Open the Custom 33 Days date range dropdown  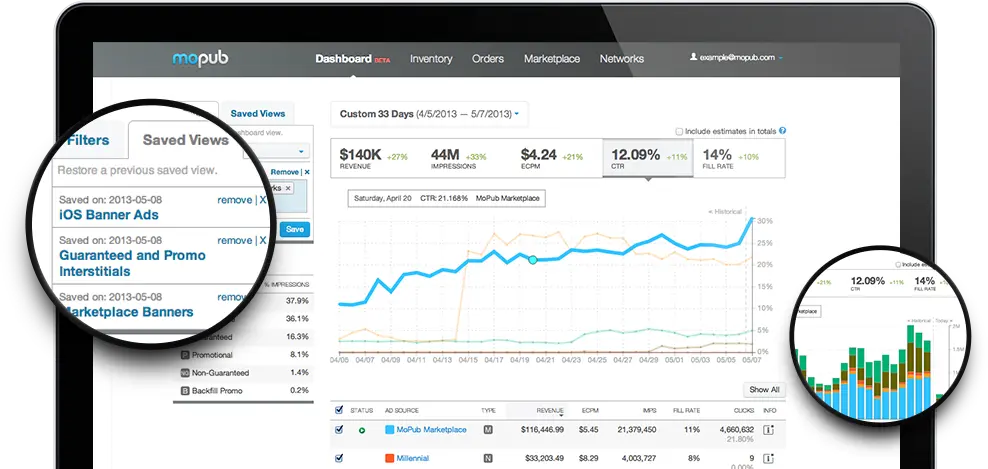tap(430, 114)
